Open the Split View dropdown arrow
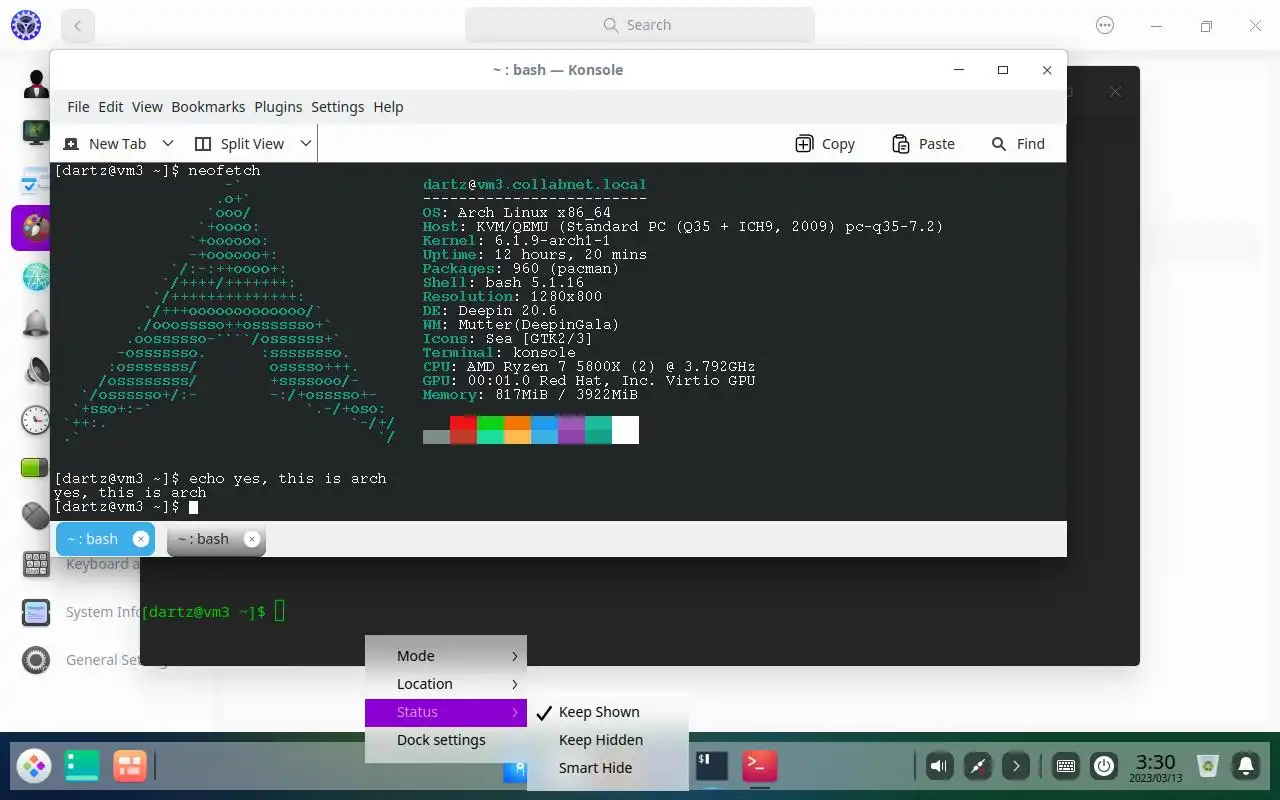This screenshot has width=1280, height=800. tap(306, 144)
